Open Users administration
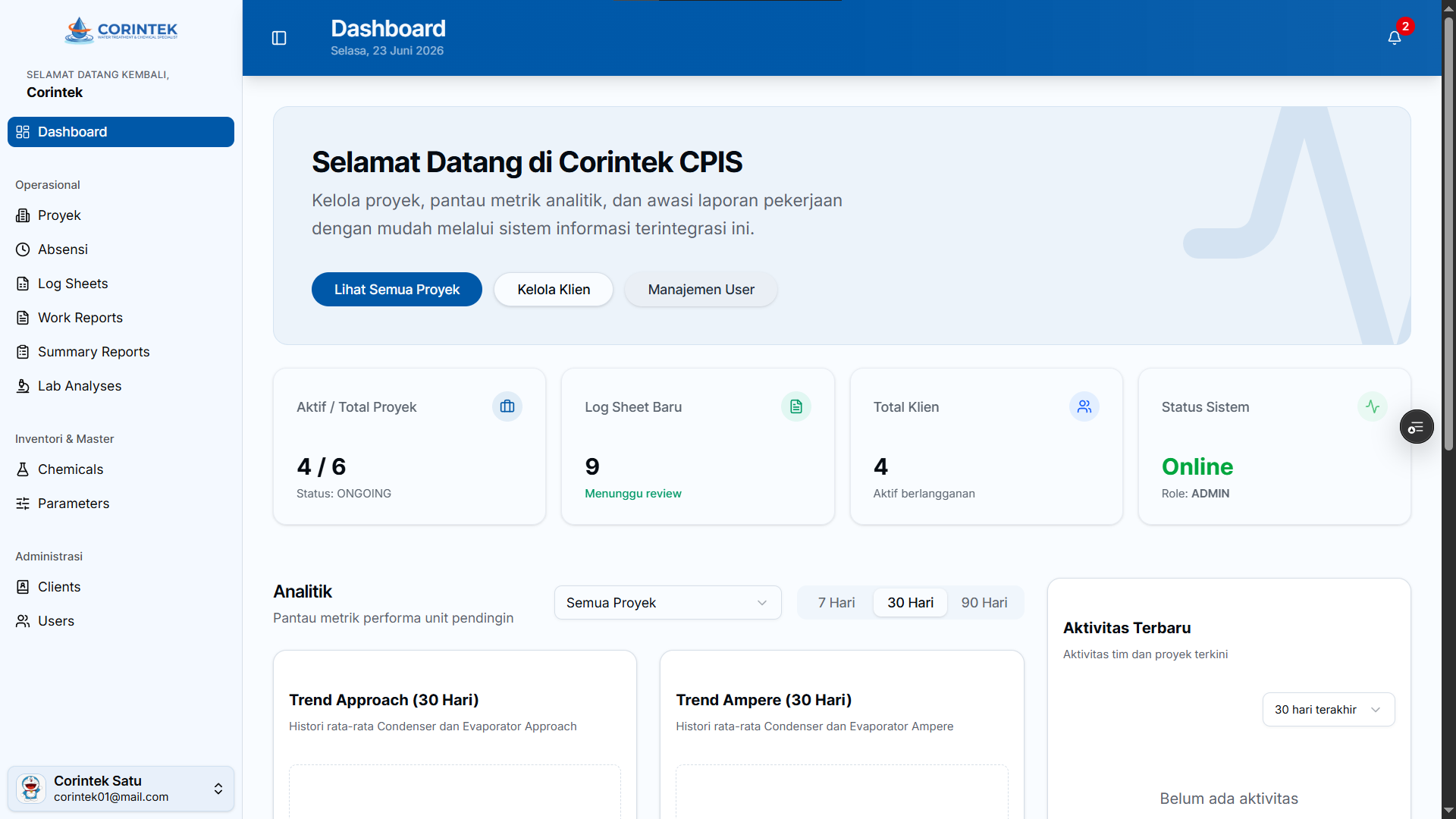Screen dimensions: 1456x819 (121, 621)
